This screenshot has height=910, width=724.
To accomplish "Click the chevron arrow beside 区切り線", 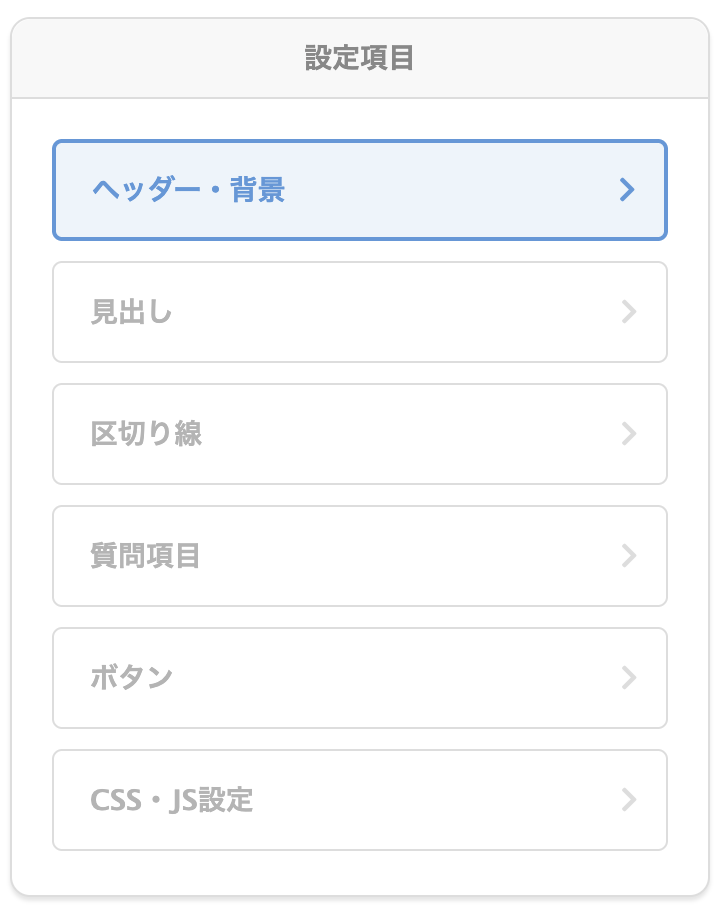I will point(629,434).
